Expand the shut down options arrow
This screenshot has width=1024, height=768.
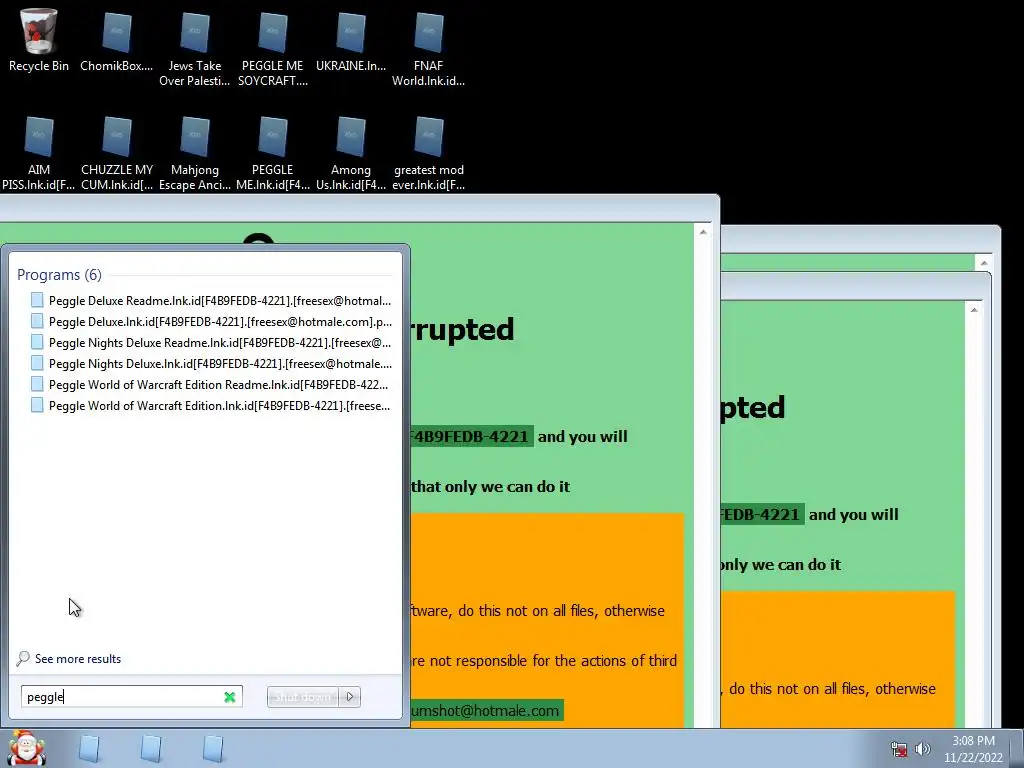pos(350,697)
